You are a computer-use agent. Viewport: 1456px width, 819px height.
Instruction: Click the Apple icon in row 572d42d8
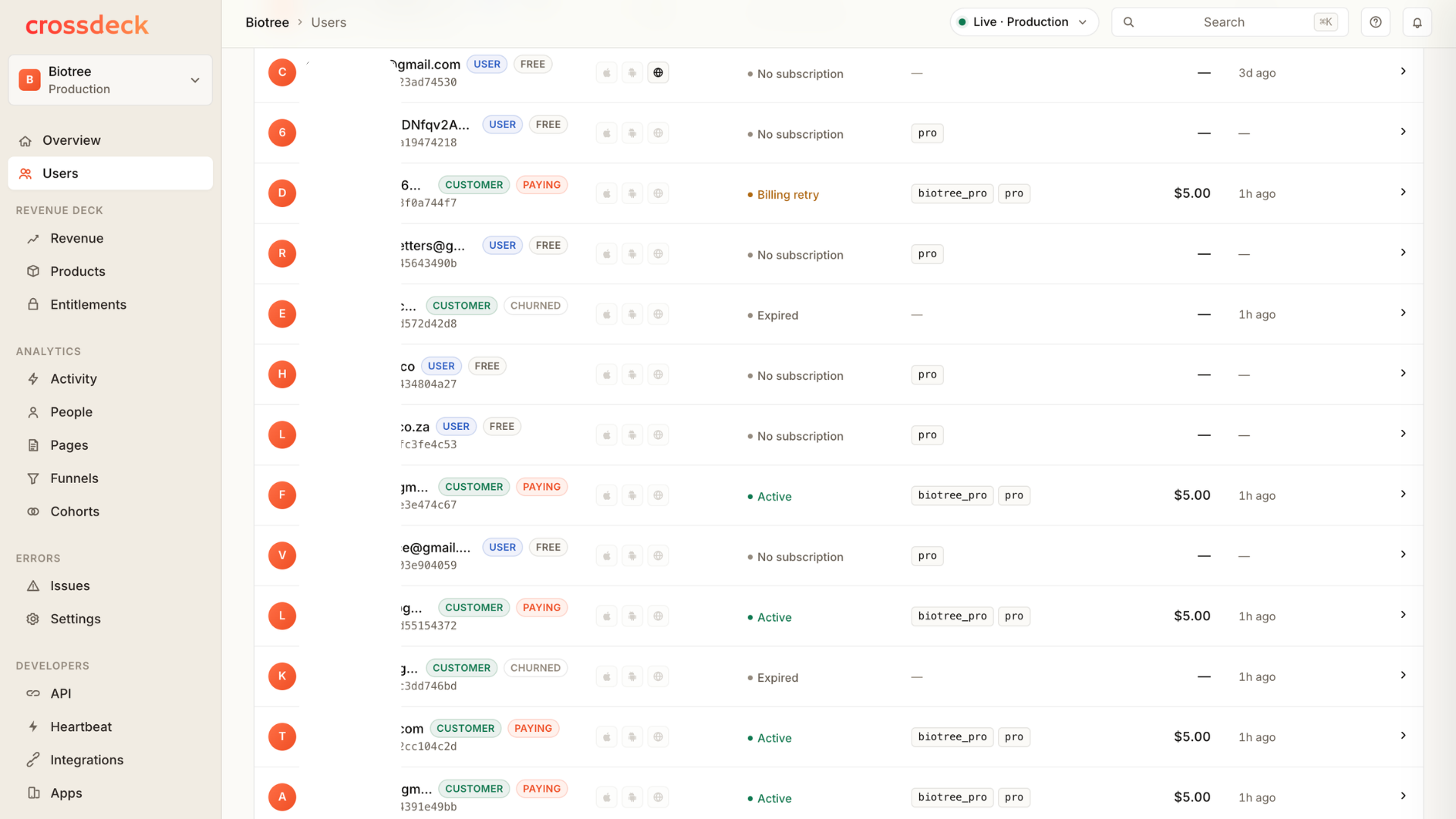pyautogui.click(x=607, y=314)
